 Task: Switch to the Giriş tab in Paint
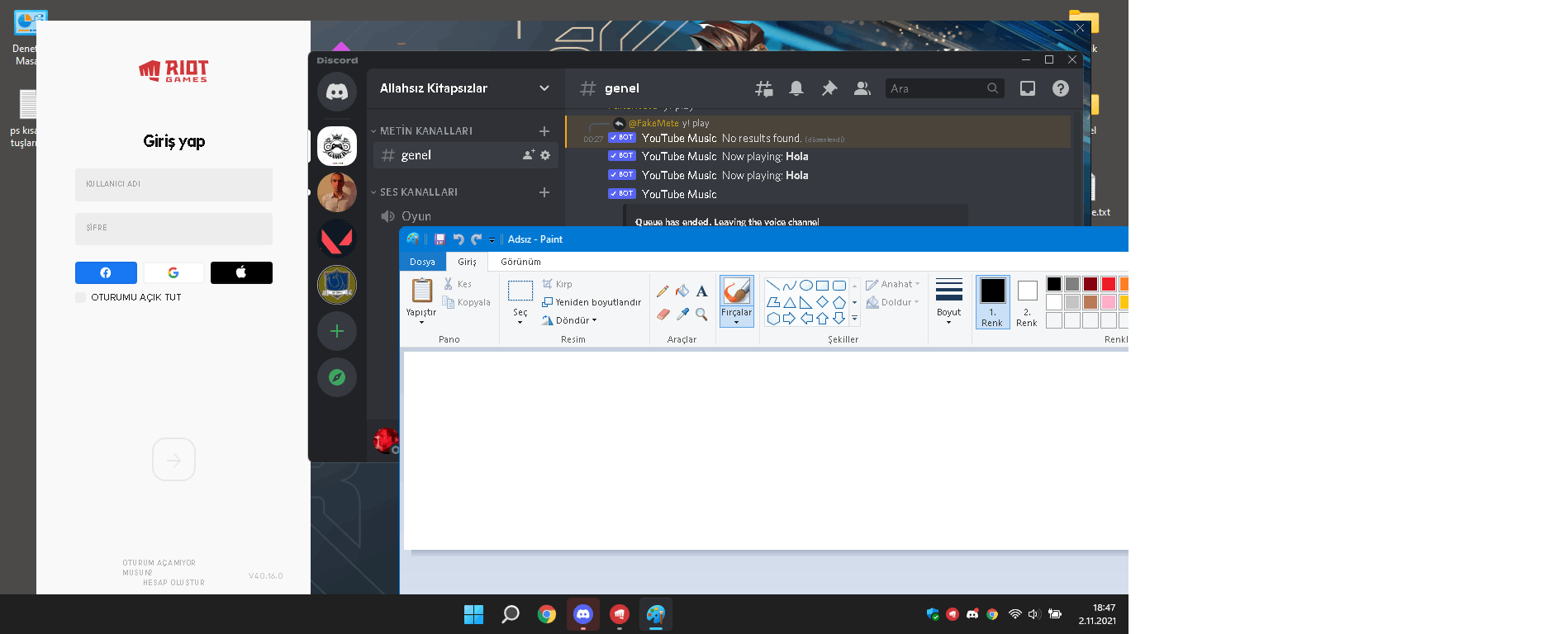(x=467, y=262)
